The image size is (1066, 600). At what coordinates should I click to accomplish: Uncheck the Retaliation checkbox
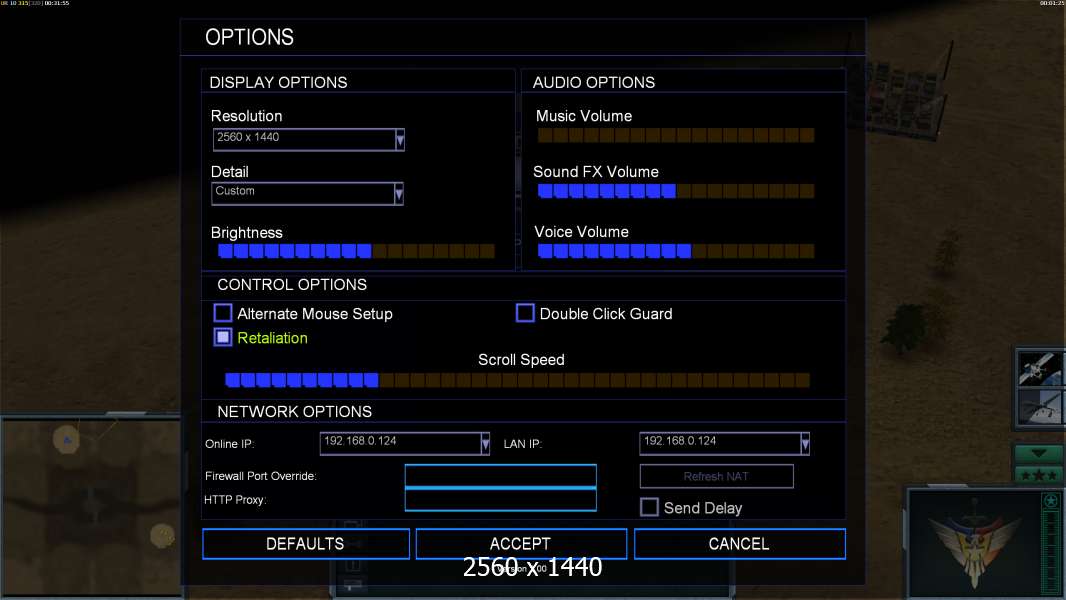pyautogui.click(x=223, y=338)
